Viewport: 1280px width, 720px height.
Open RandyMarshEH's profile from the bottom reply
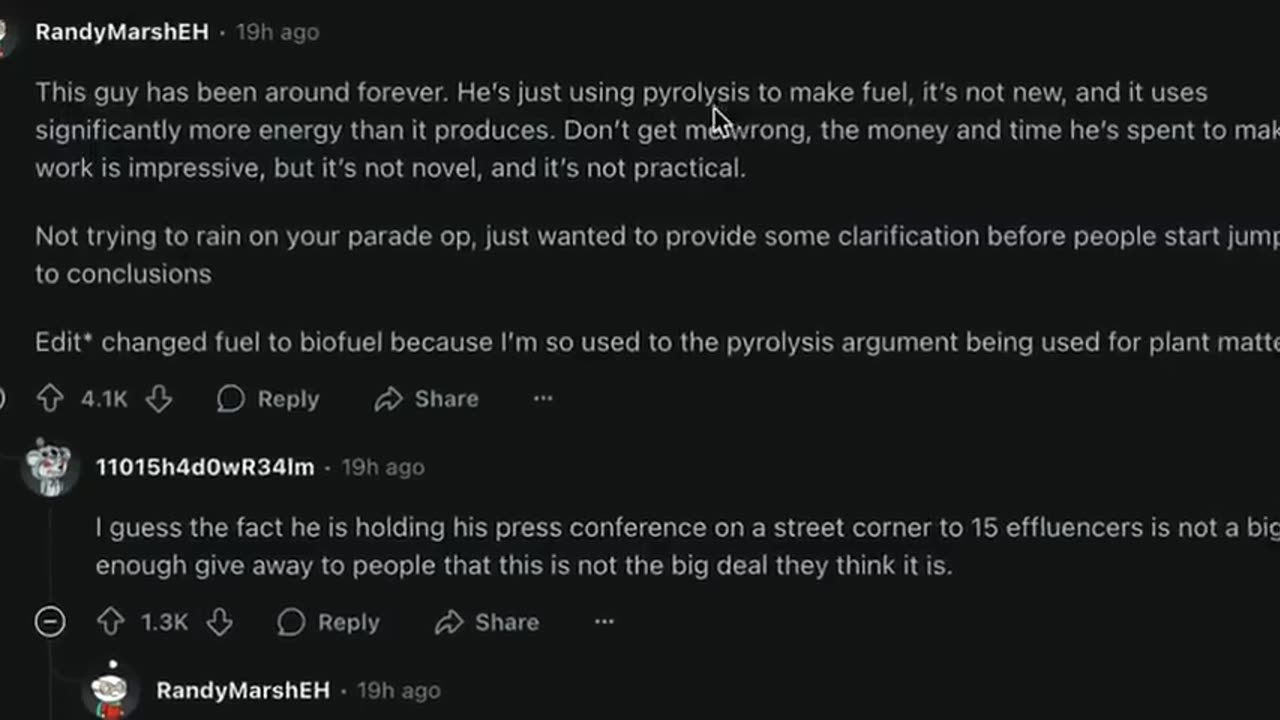click(243, 690)
